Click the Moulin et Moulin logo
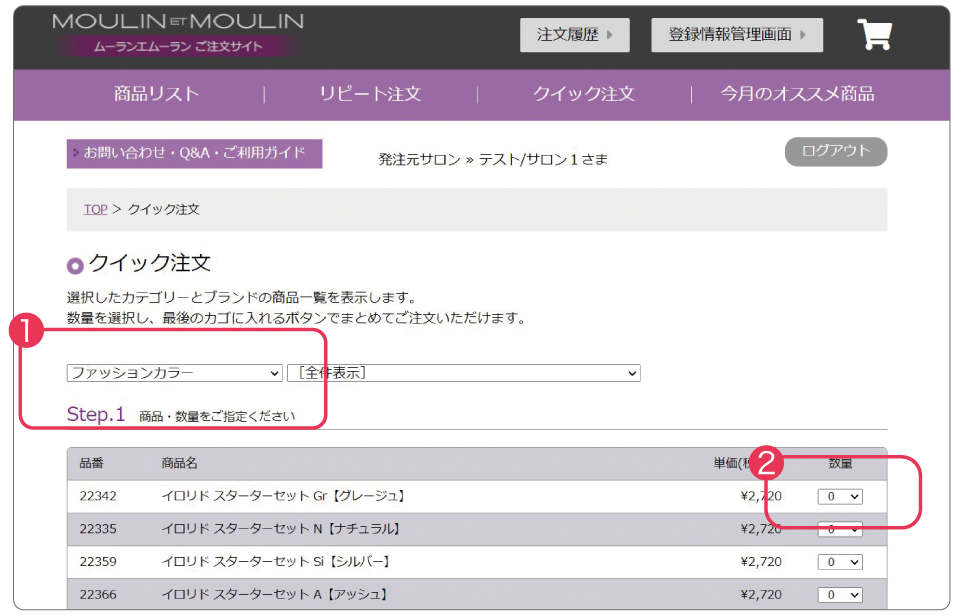961x614 pixels. (x=178, y=34)
